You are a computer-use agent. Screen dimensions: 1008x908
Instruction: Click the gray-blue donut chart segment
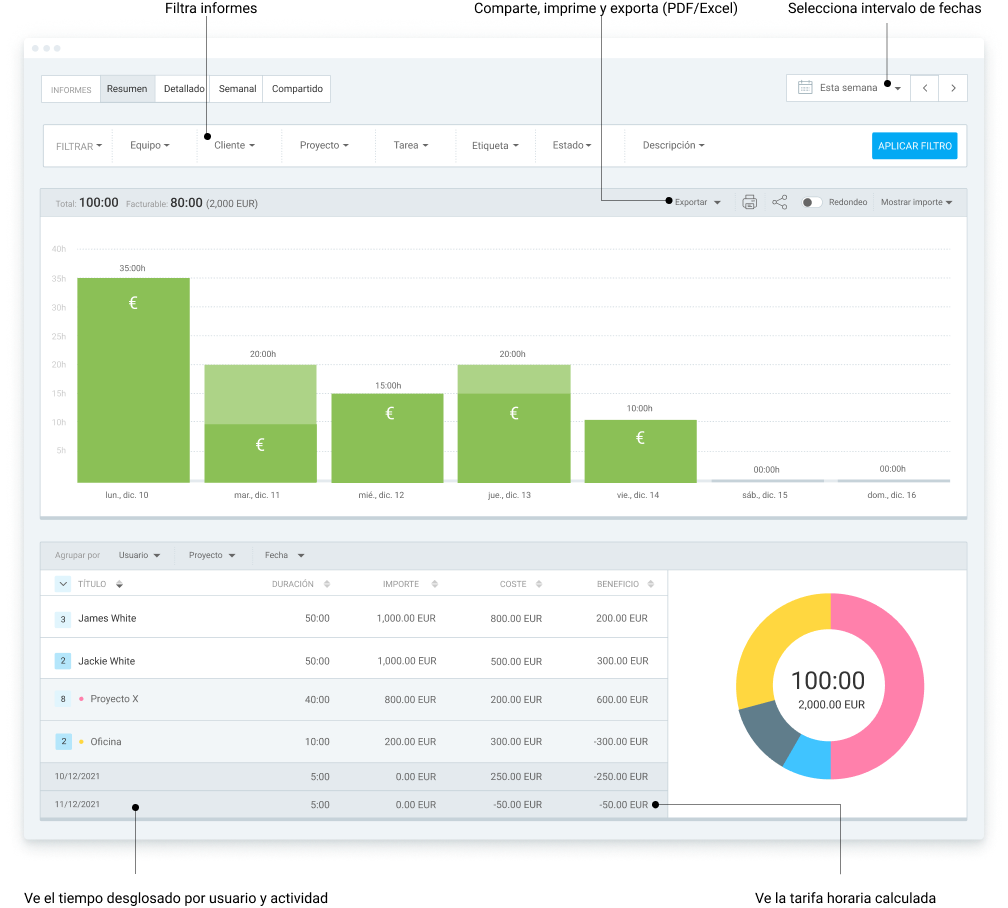pyautogui.click(x=766, y=728)
